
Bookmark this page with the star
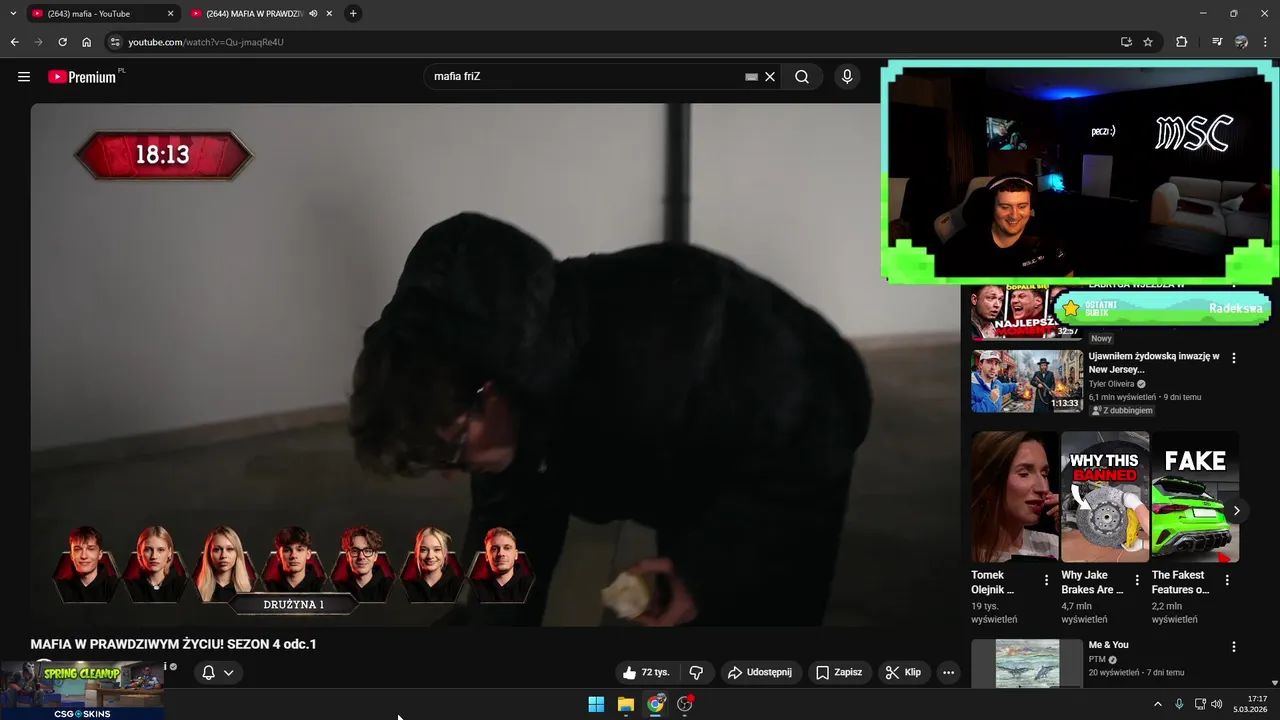coord(1148,42)
